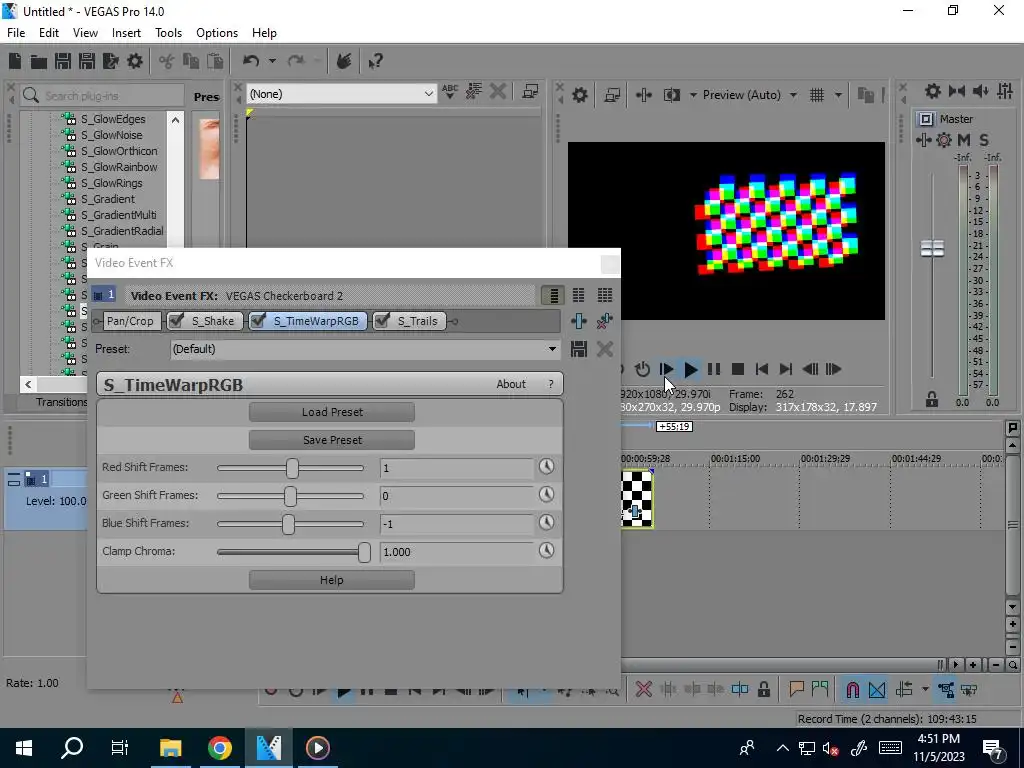Toggle the S_TimeWarpRGB effect checkbox
The width and height of the screenshot is (1024, 768).
(x=259, y=321)
